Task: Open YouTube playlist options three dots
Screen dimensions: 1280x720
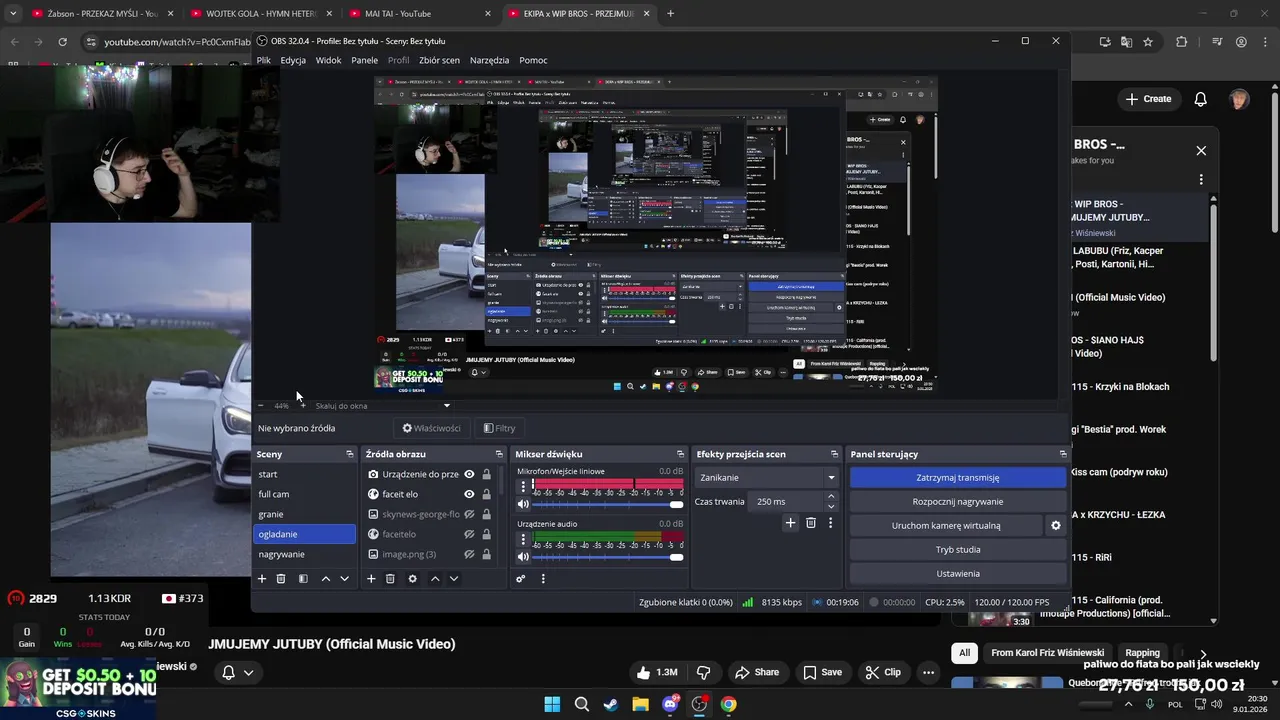Action: coord(1201,179)
